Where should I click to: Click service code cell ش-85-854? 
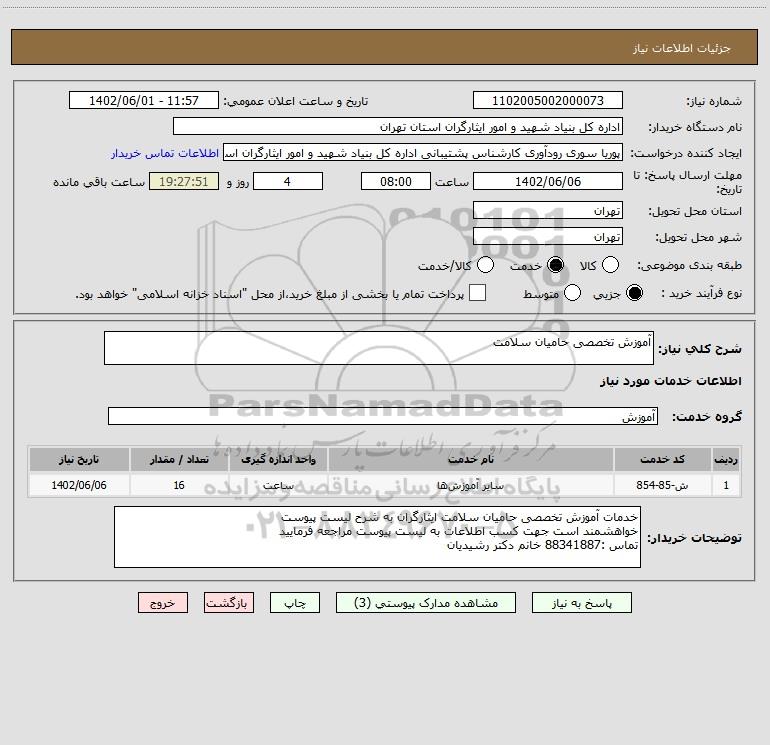[x=662, y=485]
